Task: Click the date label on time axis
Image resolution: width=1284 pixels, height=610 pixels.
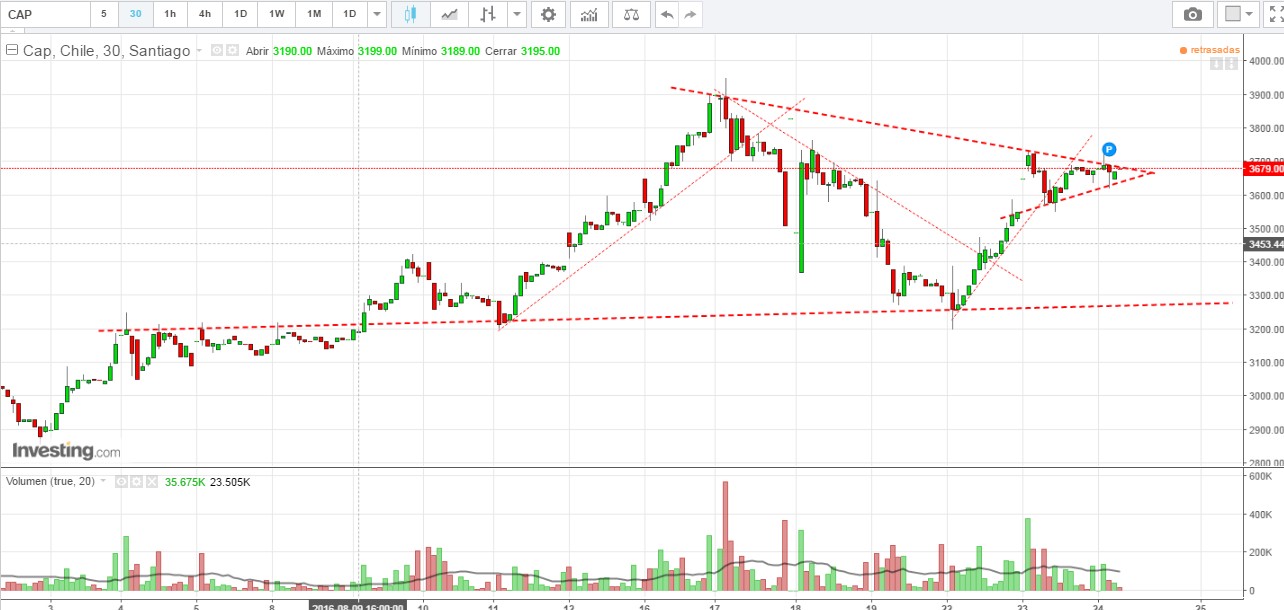Action: click(x=357, y=606)
